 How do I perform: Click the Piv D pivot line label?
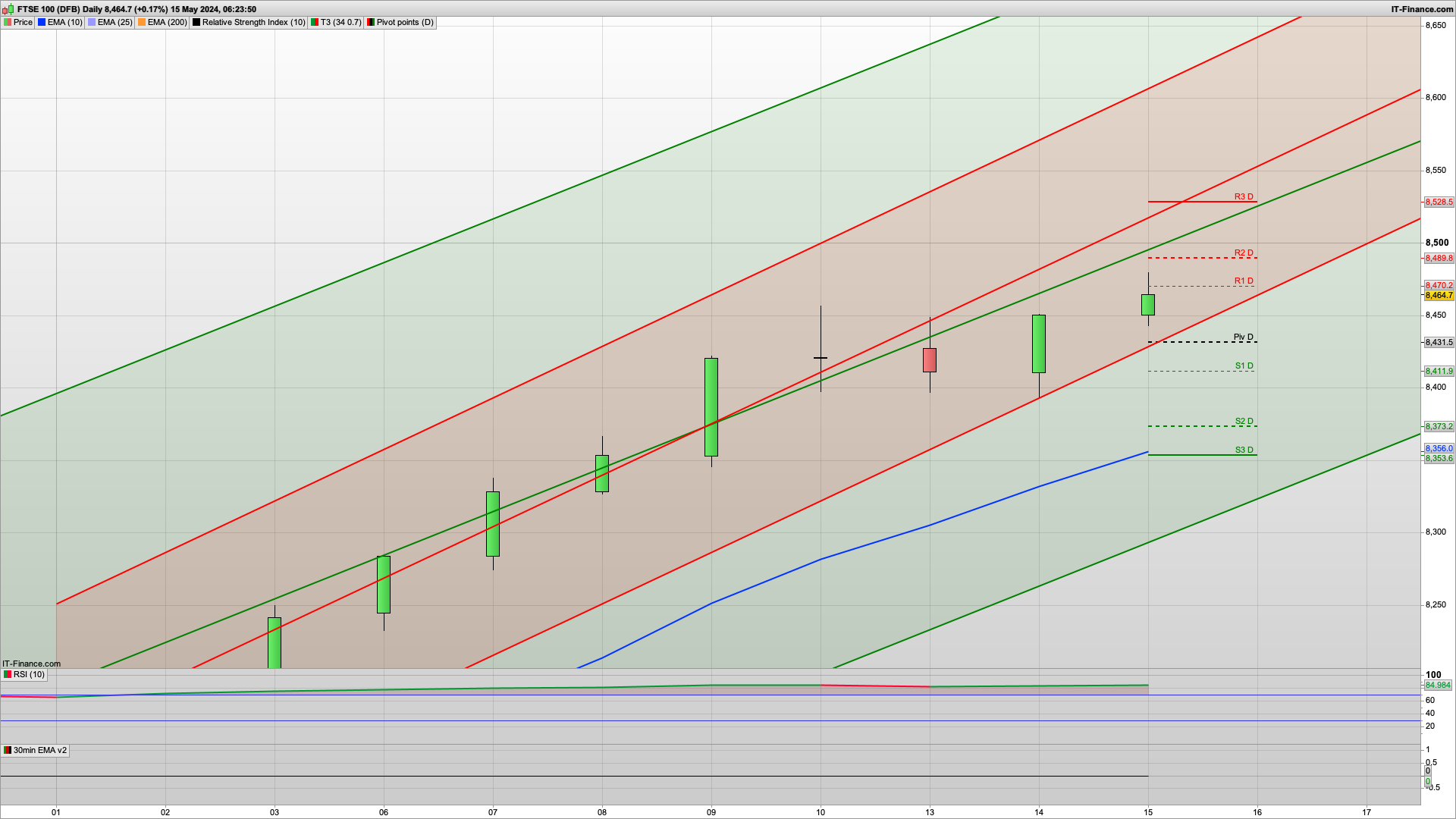point(1243,337)
